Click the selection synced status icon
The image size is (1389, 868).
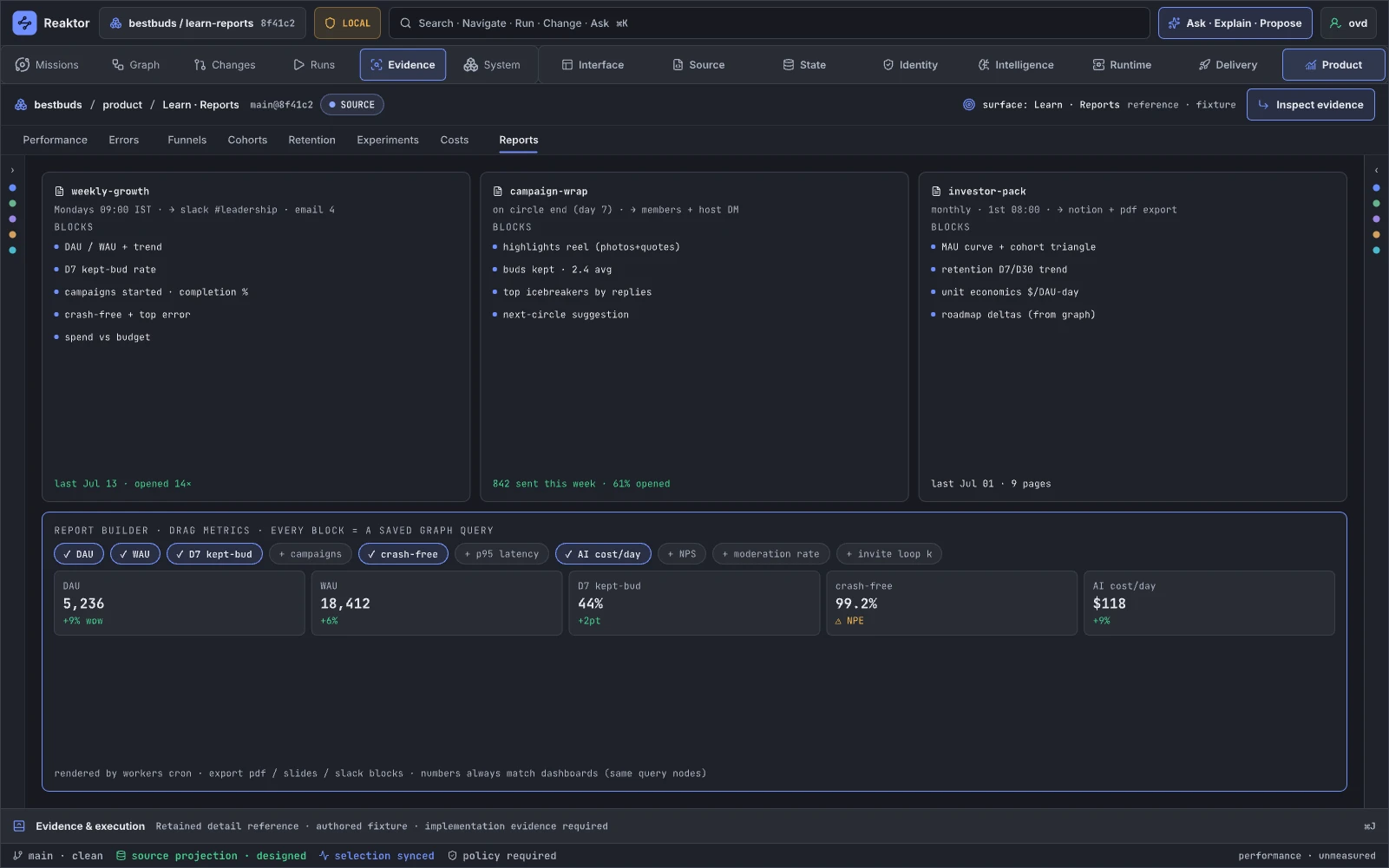click(x=324, y=856)
